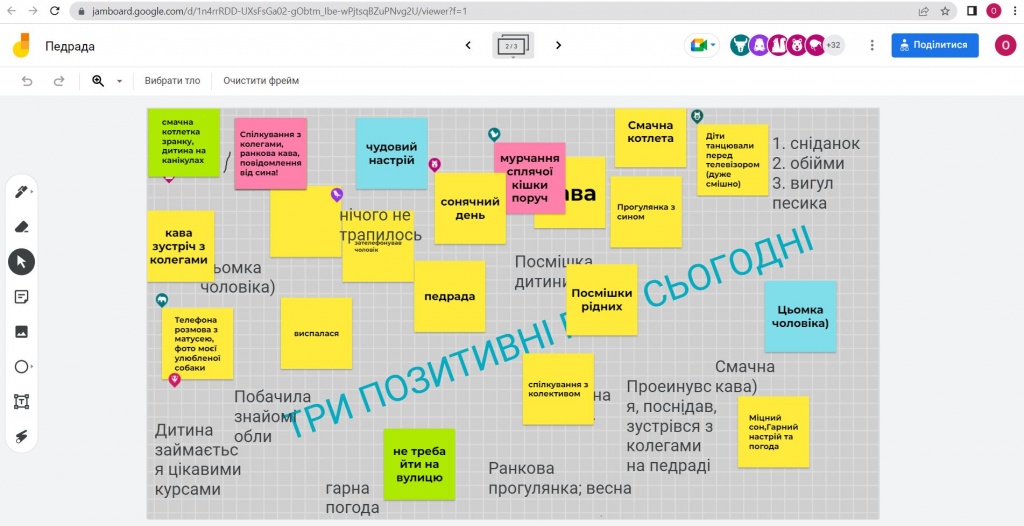Click Очистити фрейм button
Image resolution: width=1024 pixels, height=526 pixels.
(x=261, y=81)
